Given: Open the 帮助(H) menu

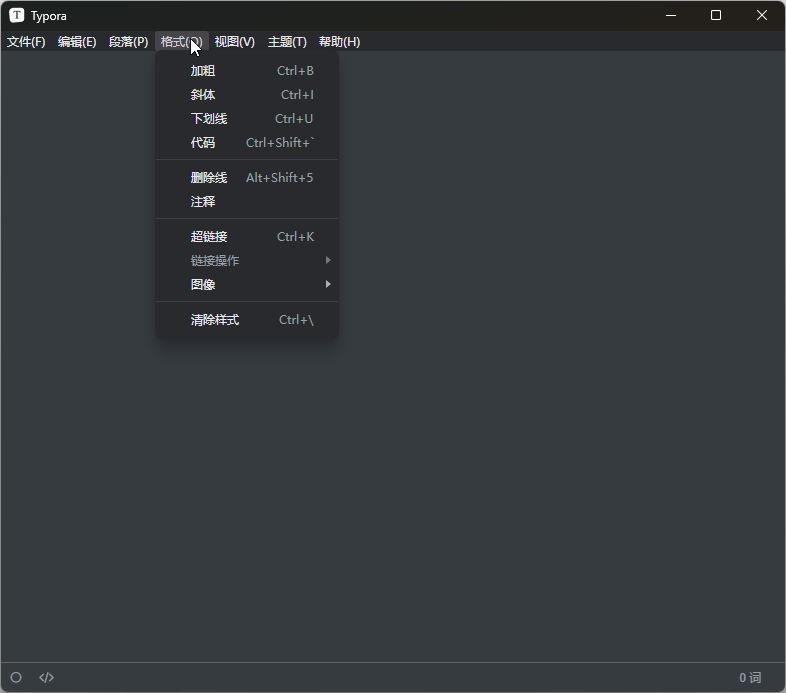Looking at the screenshot, I should (339, 42).
